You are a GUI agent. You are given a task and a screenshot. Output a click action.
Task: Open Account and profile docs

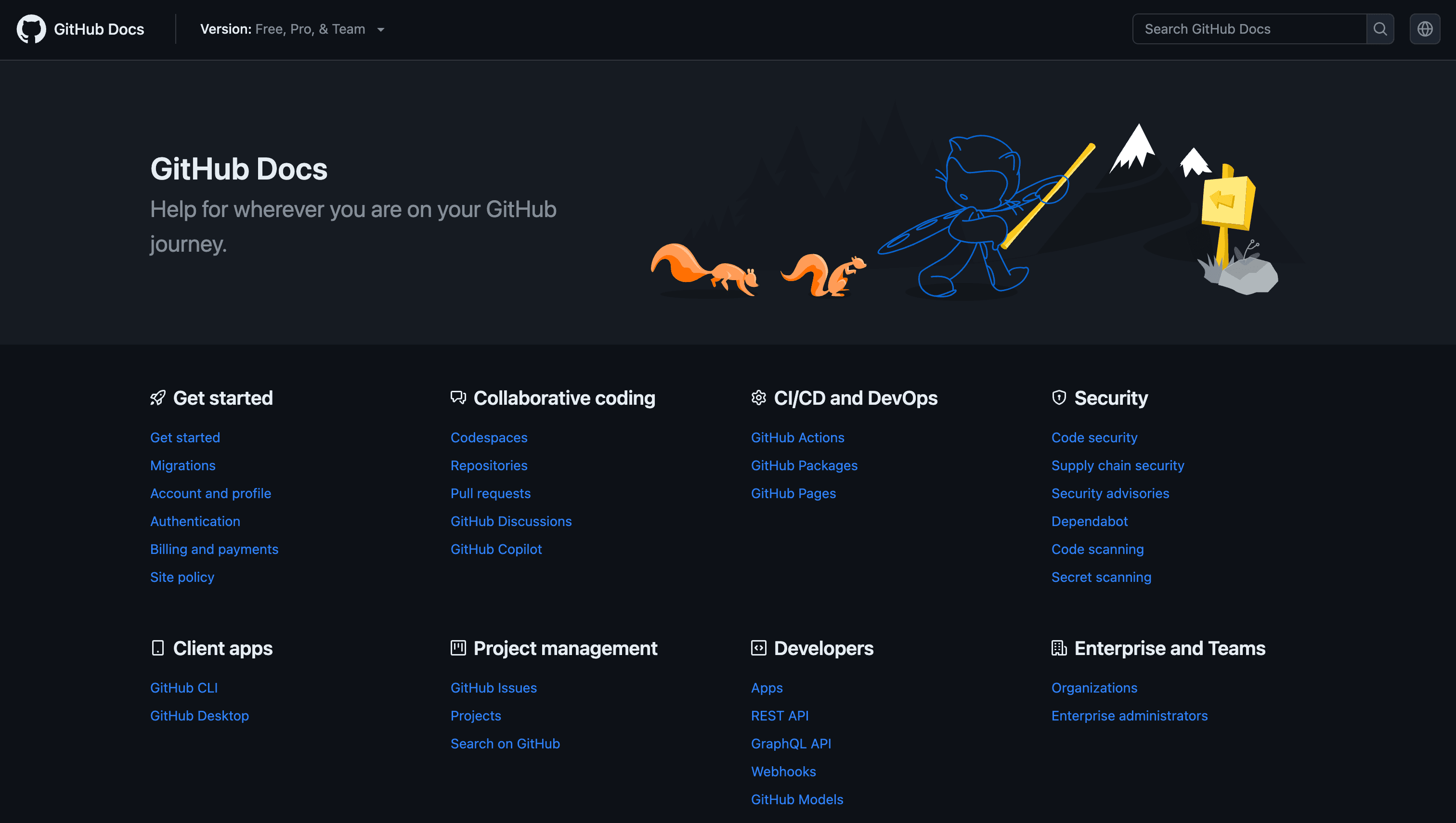[x=210, y=493]
